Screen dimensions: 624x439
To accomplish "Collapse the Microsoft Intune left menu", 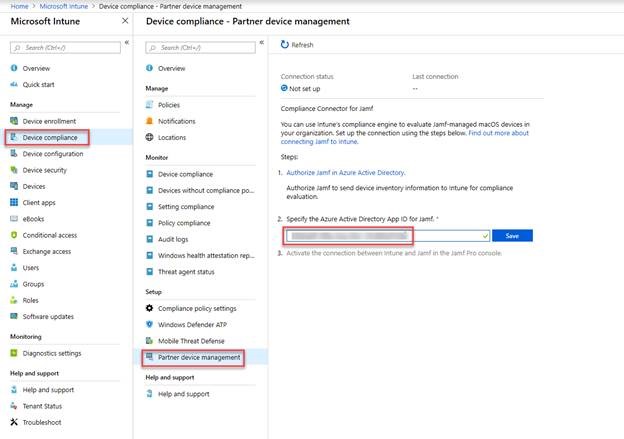I will (x=127, y=42).
